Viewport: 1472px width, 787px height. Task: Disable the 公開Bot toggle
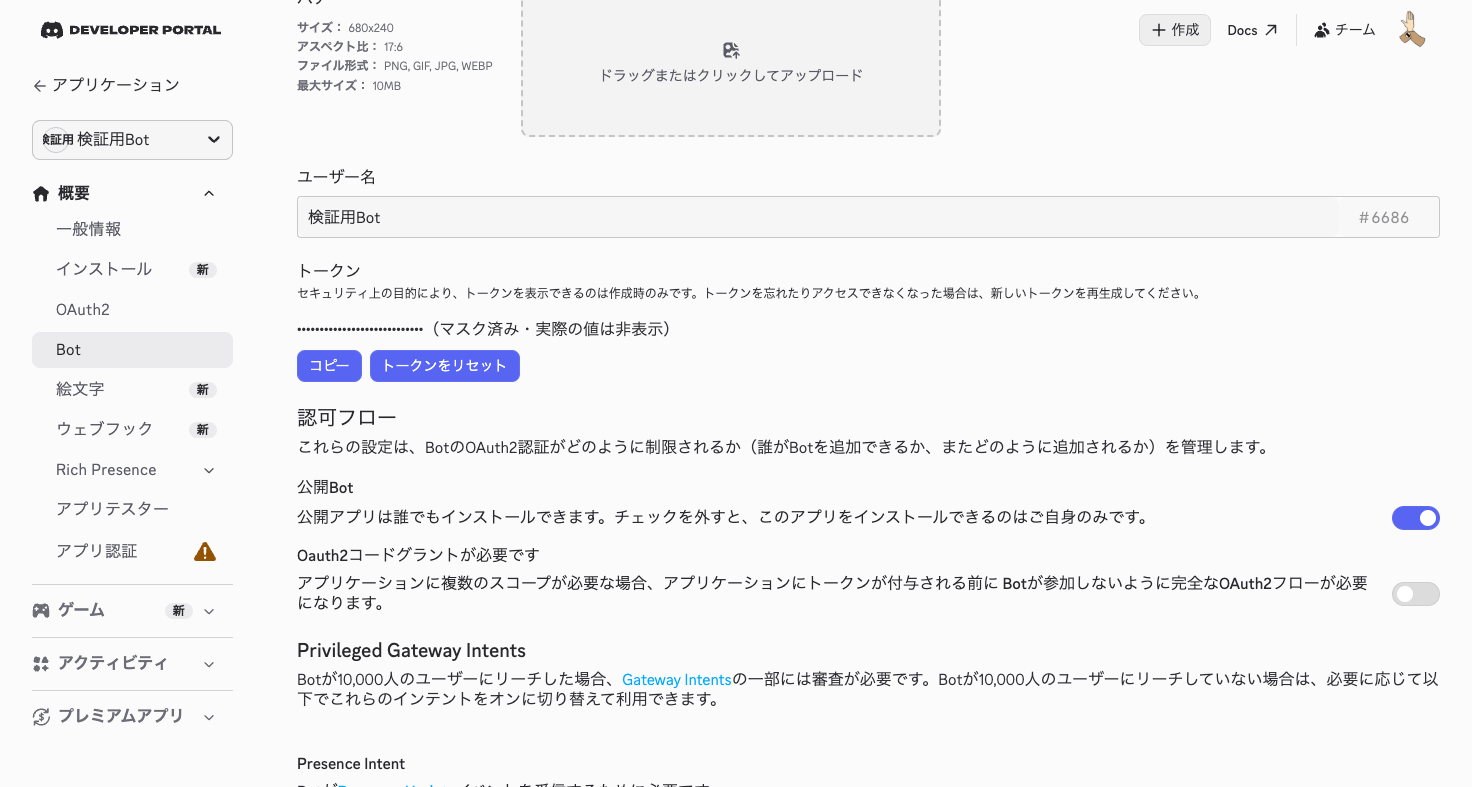pyautogui.click(x=1416, y=518)
